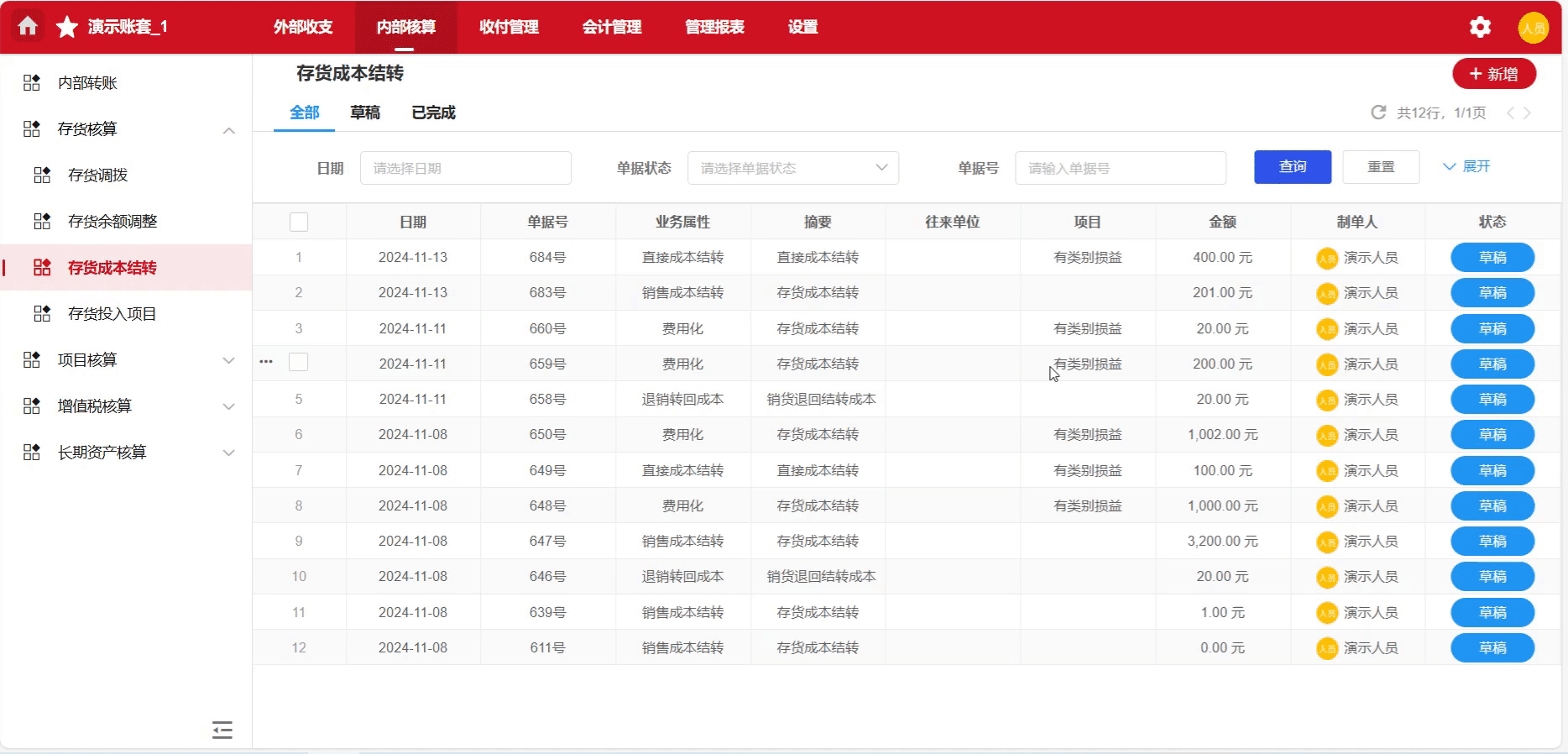Click the three-dots icon on row 659号
Viewport: 1568px width, 754px height.
266,362
